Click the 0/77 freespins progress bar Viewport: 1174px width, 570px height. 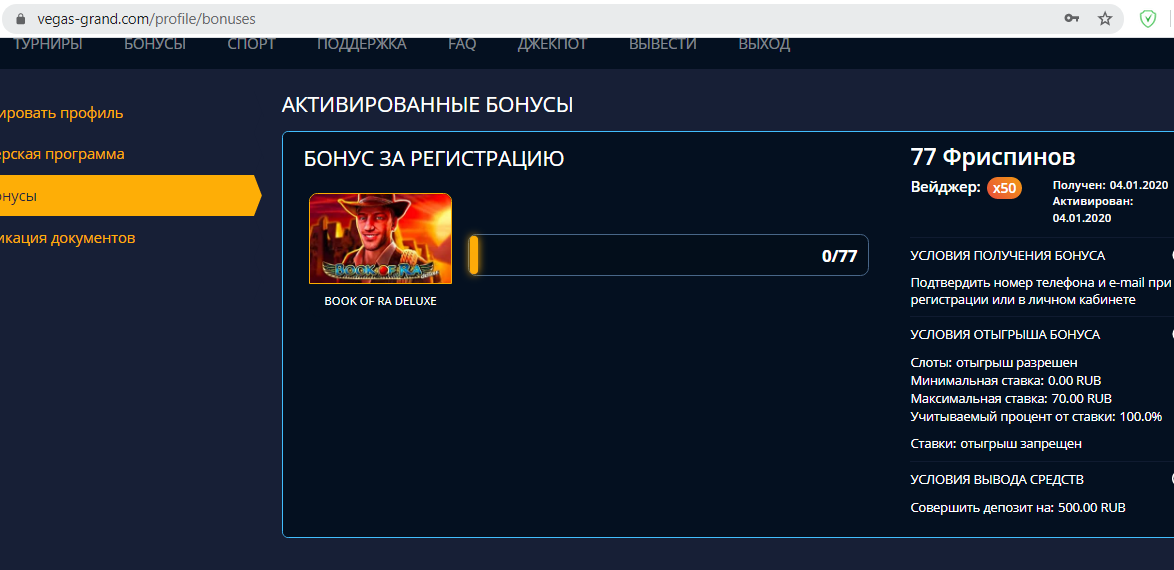(669, 255)
